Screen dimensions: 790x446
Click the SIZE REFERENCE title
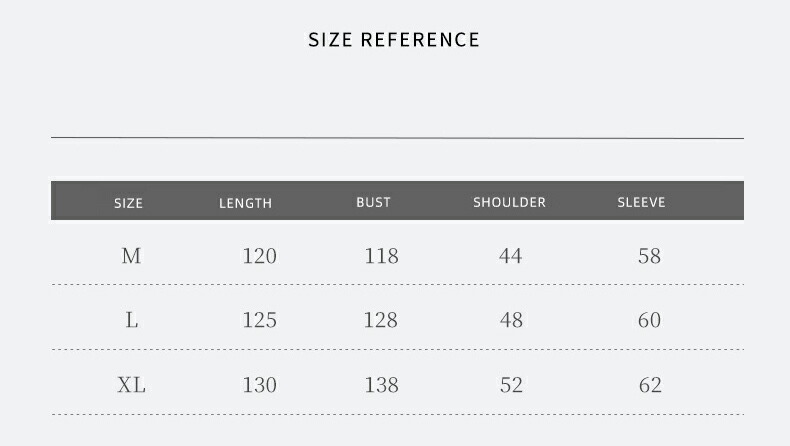click(394, 40)
